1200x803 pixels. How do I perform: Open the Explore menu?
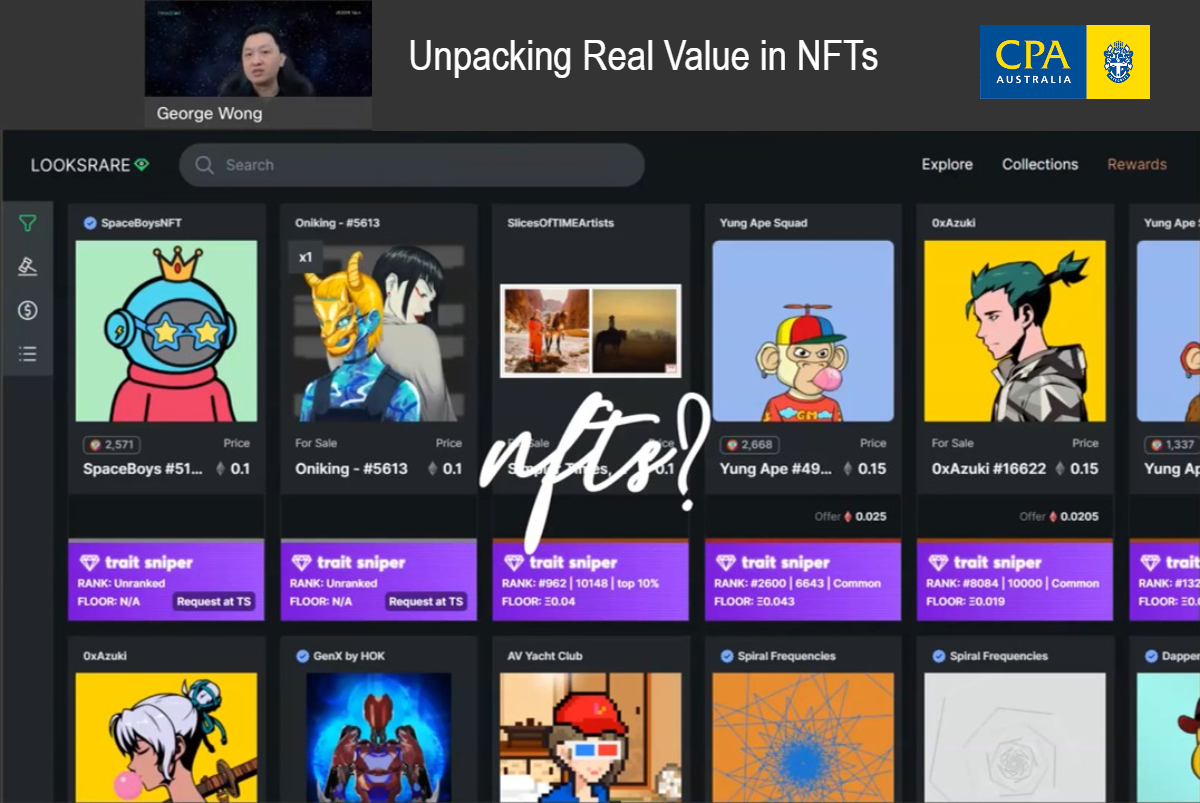pyautogui.click(x=947, y=165)
